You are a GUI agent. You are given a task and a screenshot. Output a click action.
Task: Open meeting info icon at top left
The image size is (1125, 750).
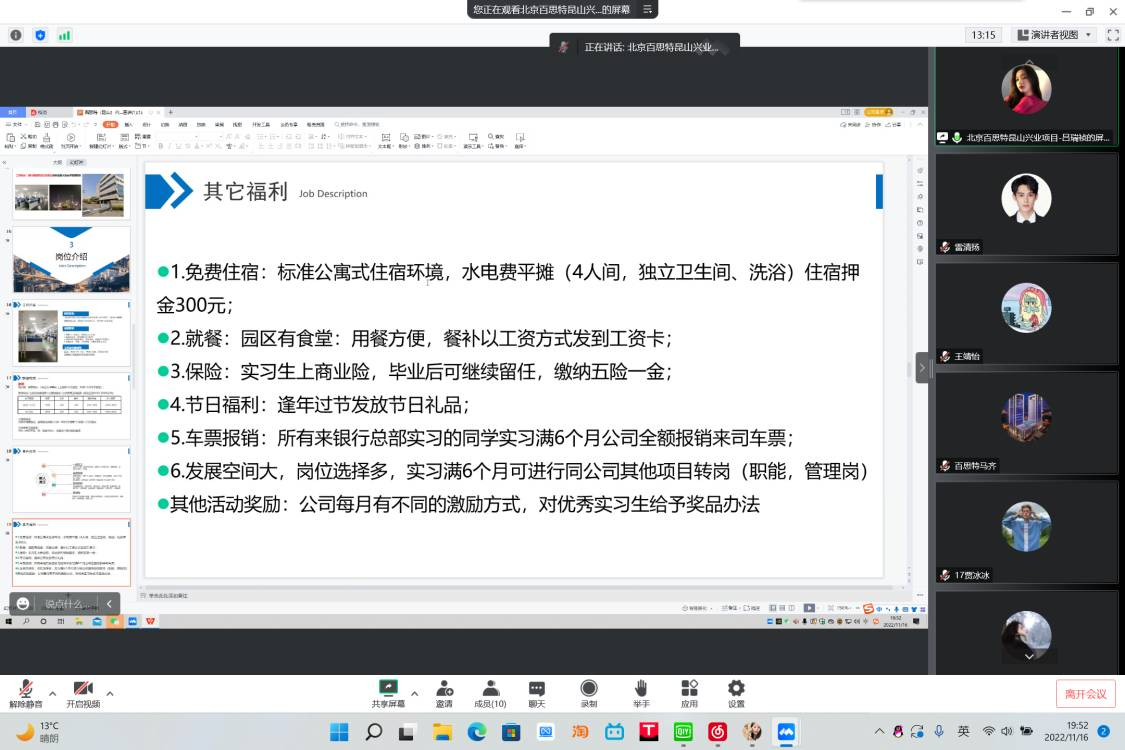click(x=16, y=35)
